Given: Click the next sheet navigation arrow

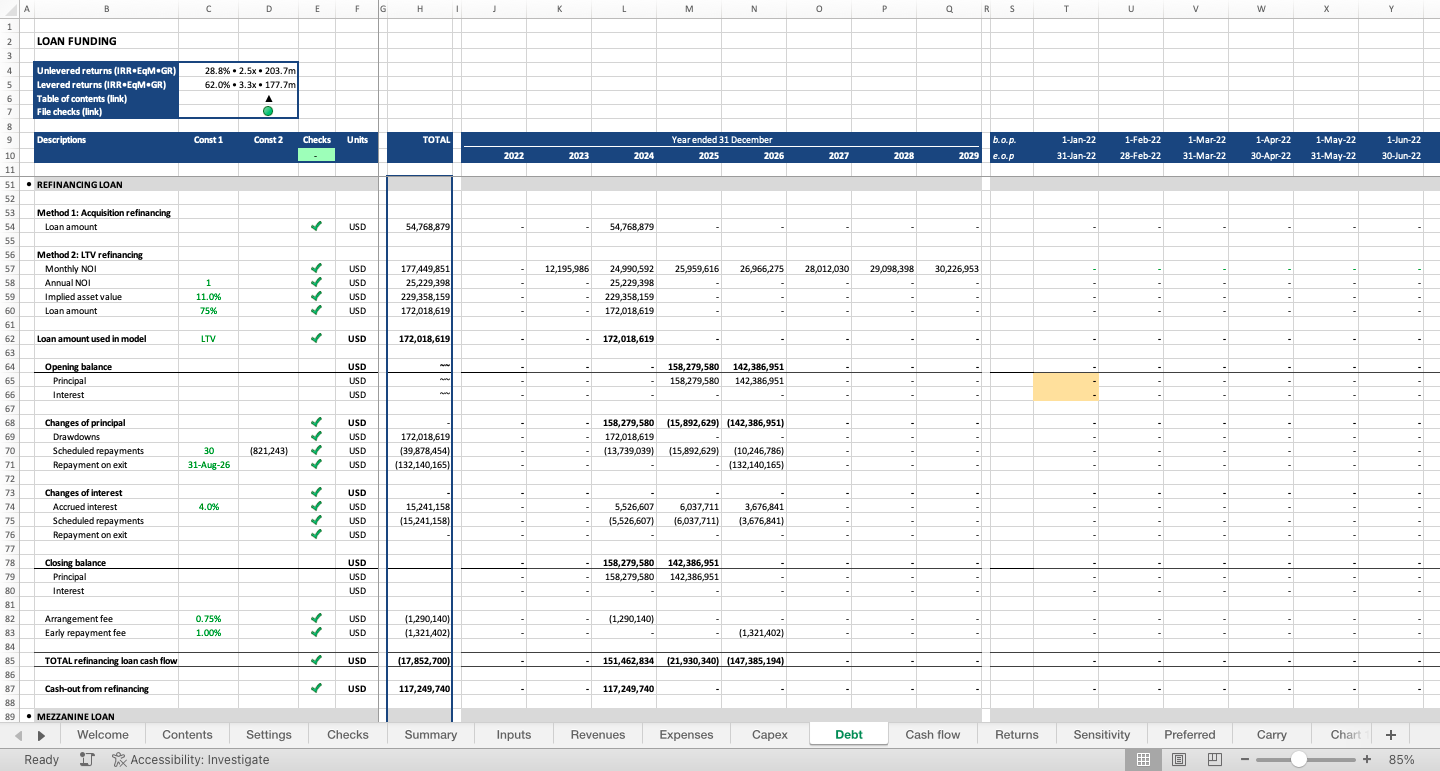Looking at the screenshot, I should [x=41, y=735].
